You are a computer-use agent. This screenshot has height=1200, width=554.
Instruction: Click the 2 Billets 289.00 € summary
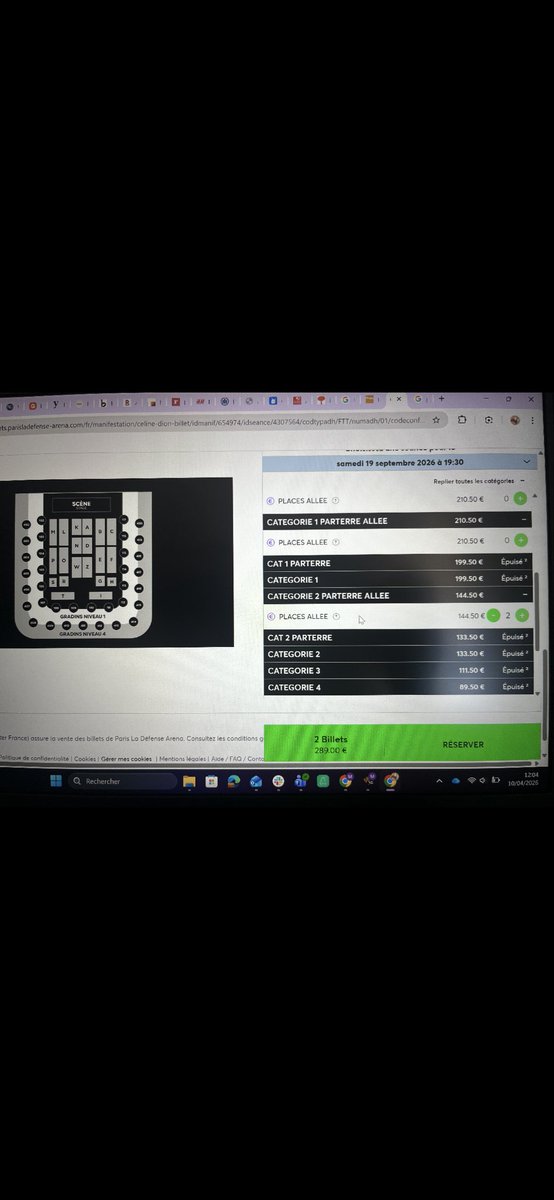(x=330, y=744)
